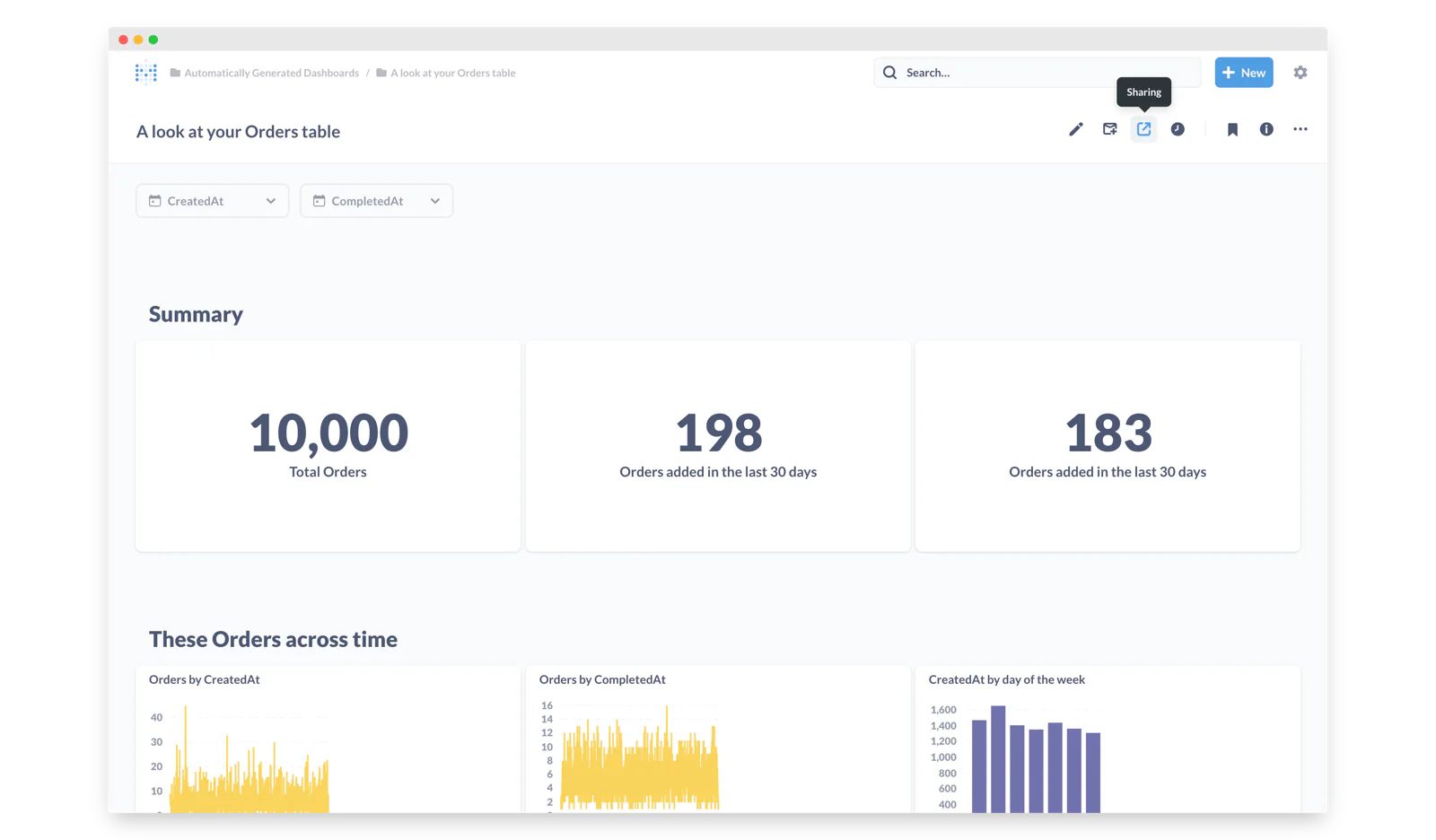The image size is (1436, 840).
Task: Expand the CompletedAt filter dropdown
Action: point(434,201)
